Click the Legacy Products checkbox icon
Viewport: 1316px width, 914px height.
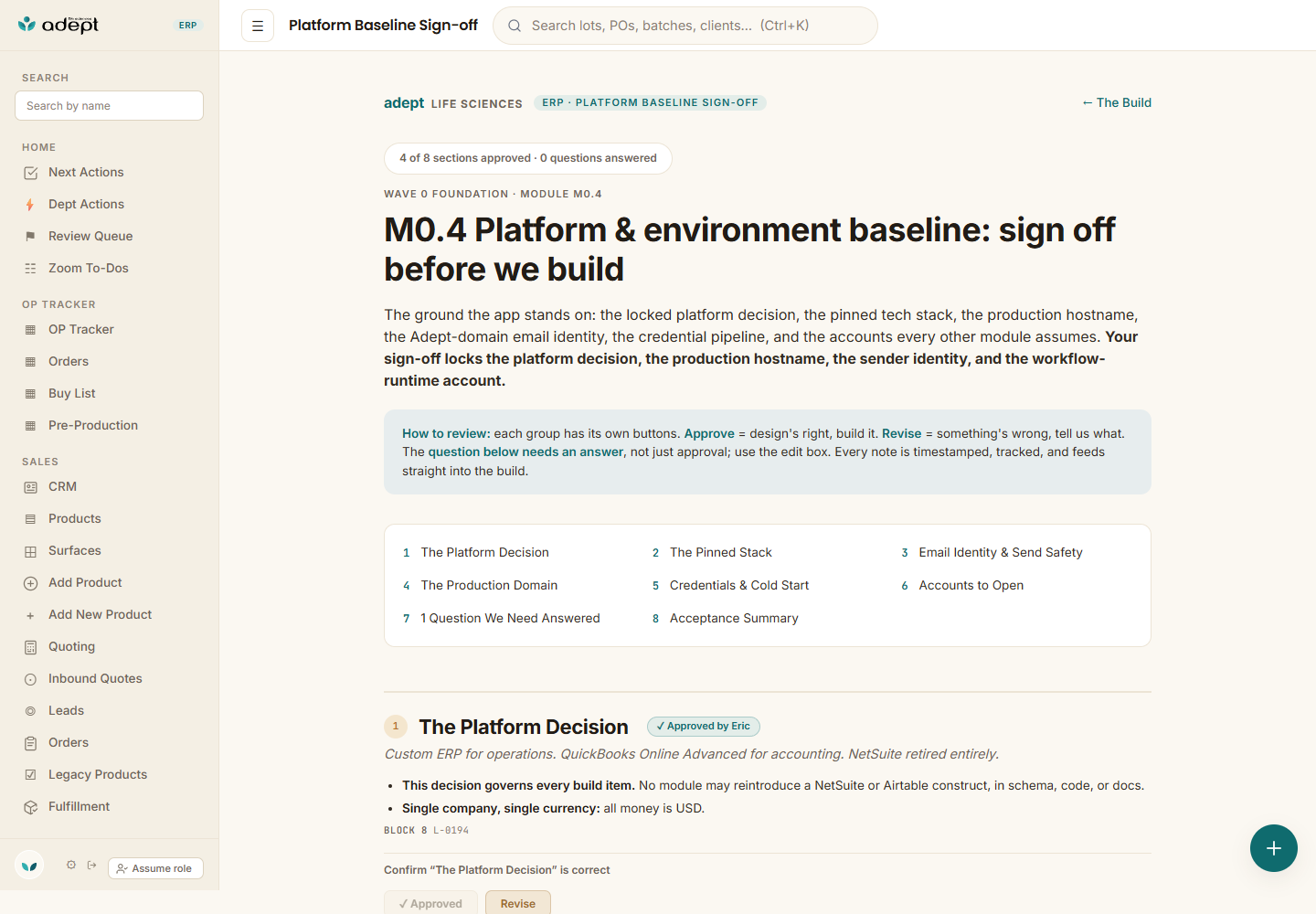tap(30, 775)
